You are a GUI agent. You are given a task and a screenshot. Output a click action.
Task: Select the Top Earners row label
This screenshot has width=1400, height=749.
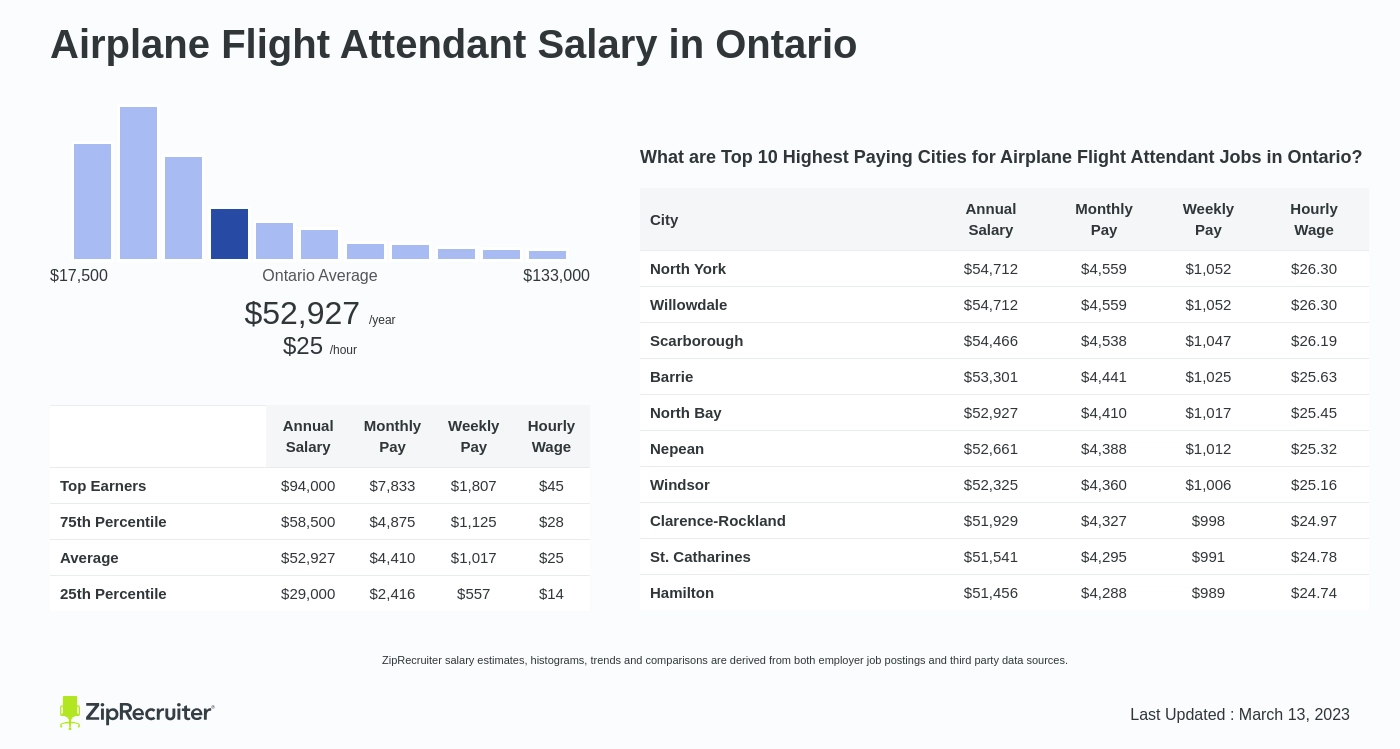(x=103, y=485)
